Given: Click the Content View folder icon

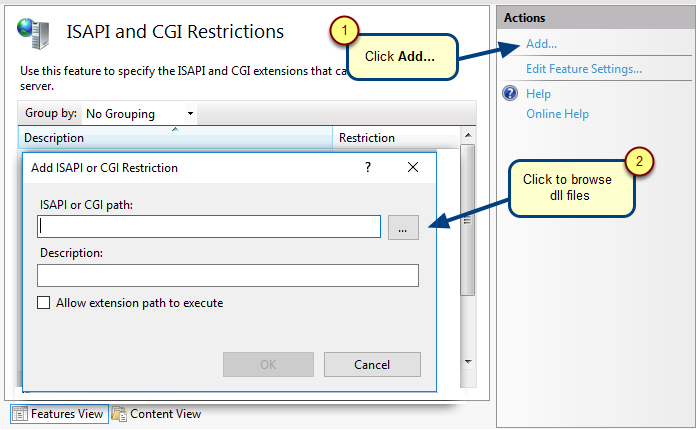Looking at the screenshot, I should coord(119,414).
